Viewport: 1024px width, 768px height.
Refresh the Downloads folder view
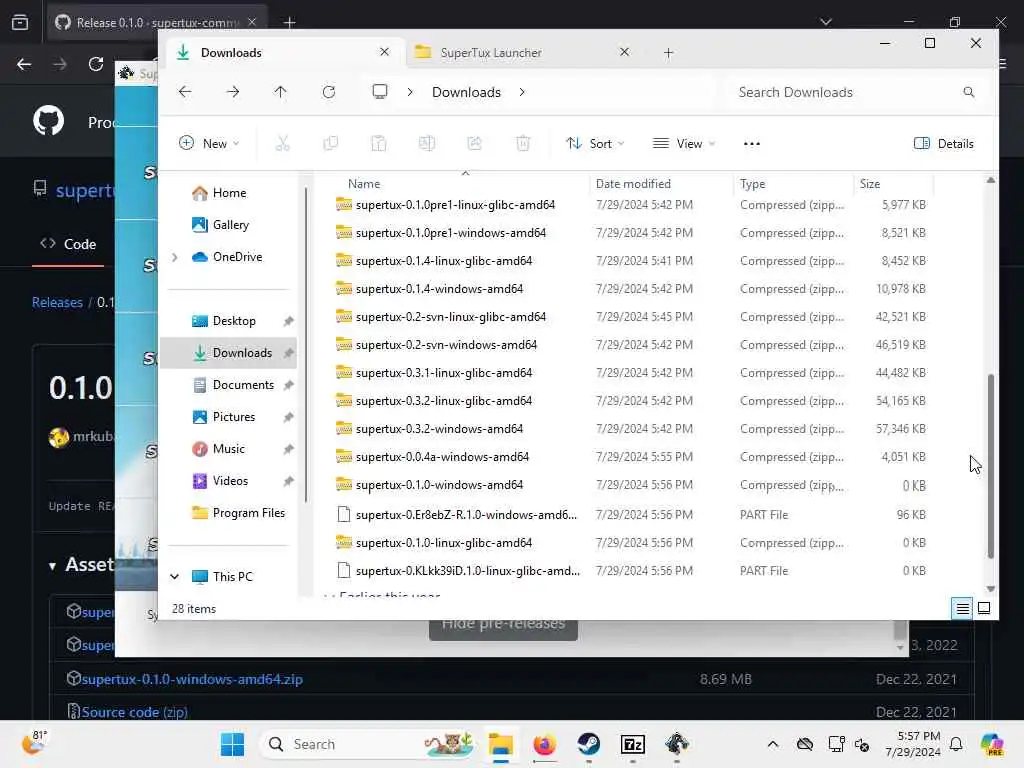328,92
